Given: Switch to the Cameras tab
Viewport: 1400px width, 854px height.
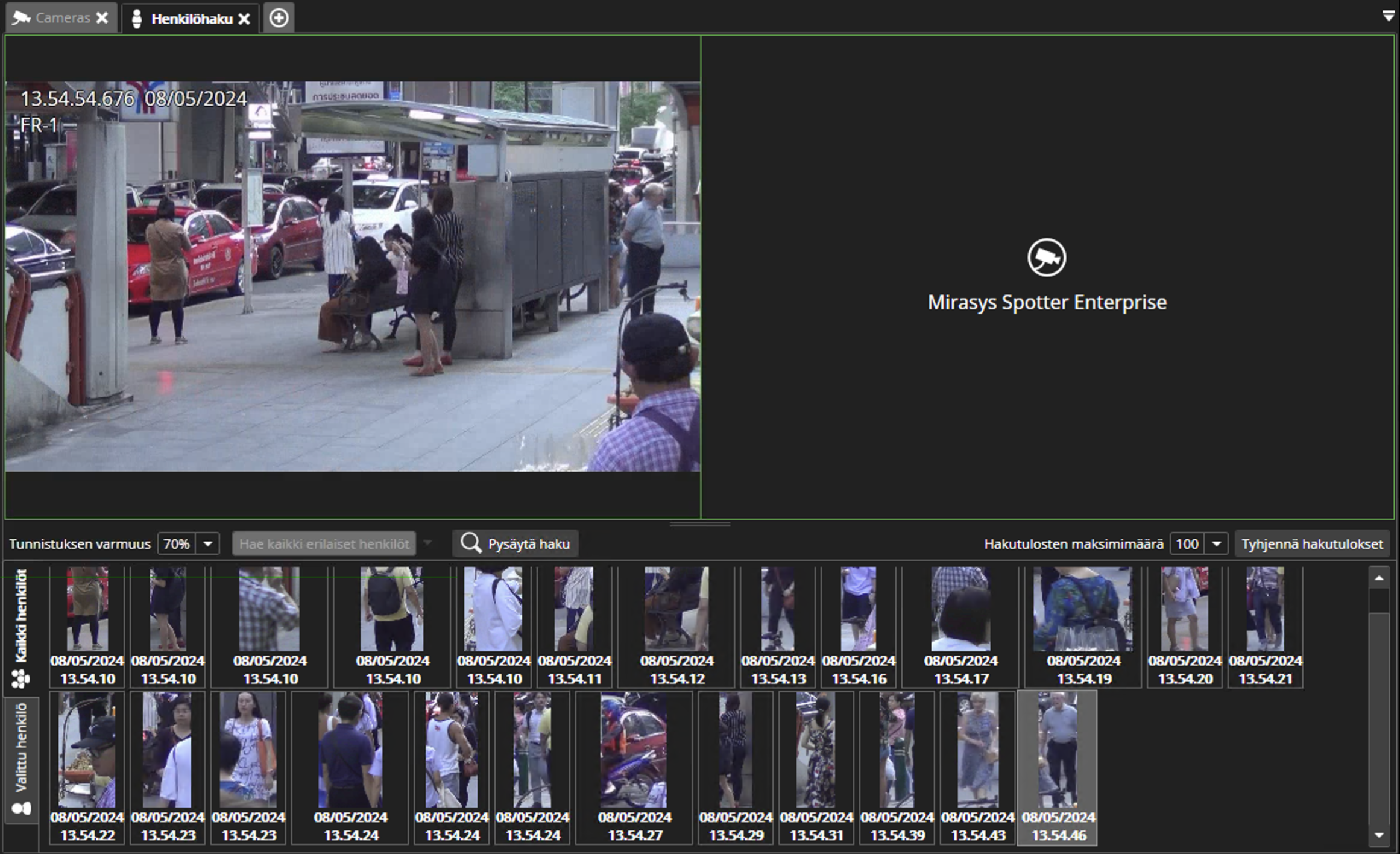Looking at the screenshot, I should pos(62,18).
